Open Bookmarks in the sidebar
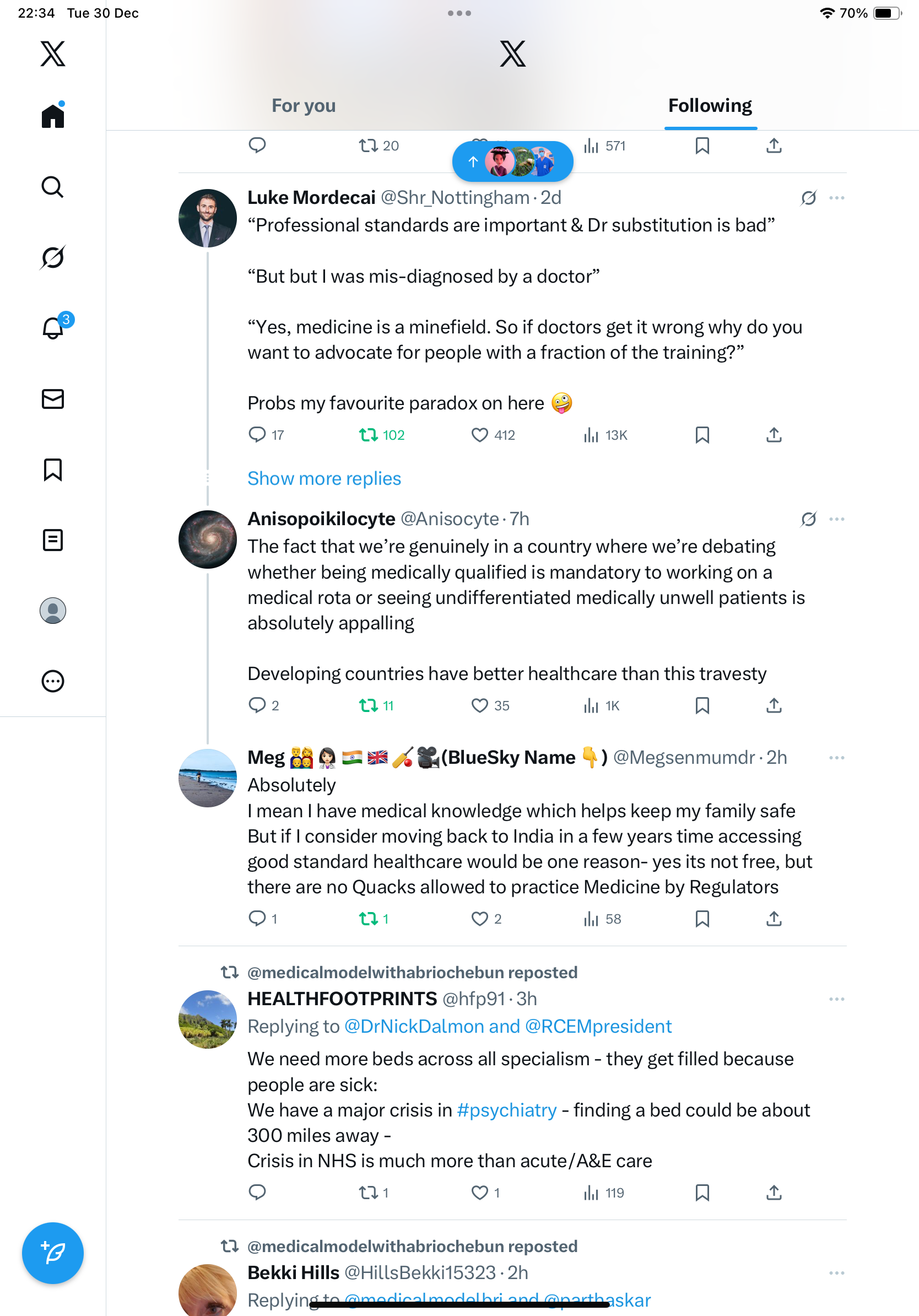 tap(53, 470)
